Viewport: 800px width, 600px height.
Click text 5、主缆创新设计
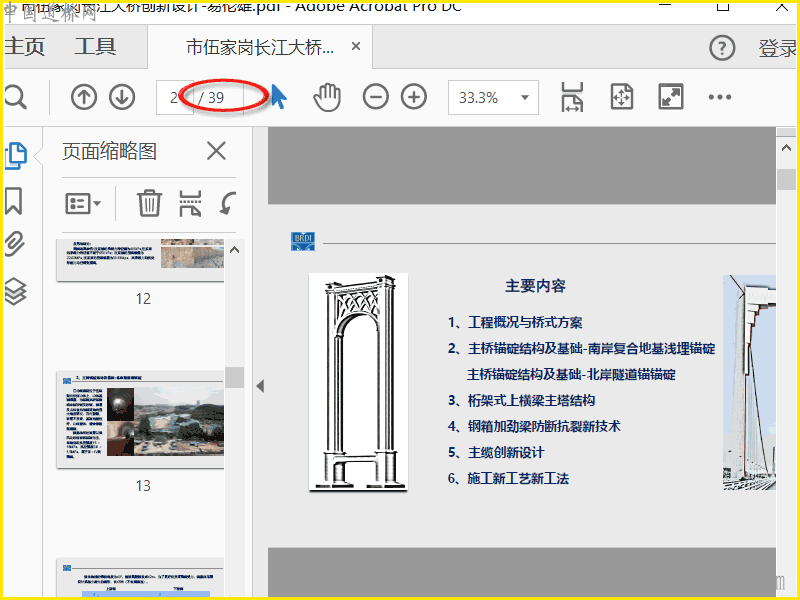[x=496, y=453]
